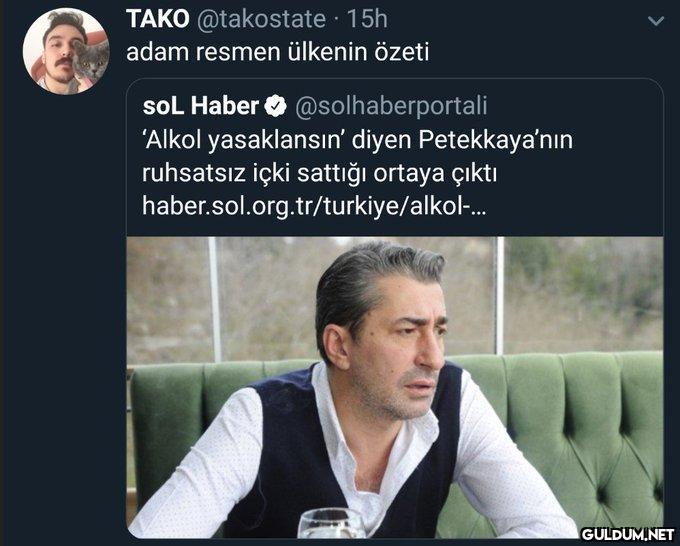The height and width of the screenshot is (546, 680).
Task: Click the 'Alkol yasaklansın' headline line
Action: (x=357, y=141)
